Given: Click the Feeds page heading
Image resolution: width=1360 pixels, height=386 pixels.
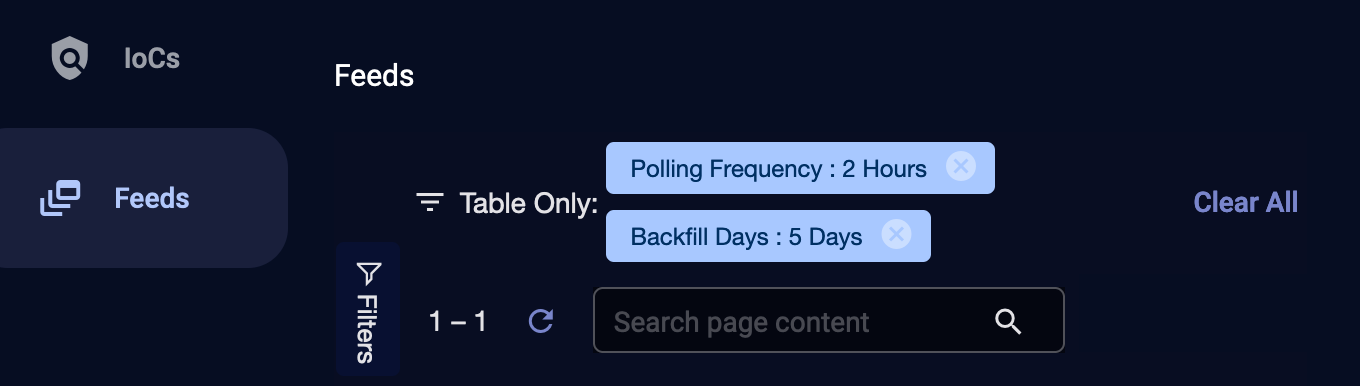Looking at the screenshot, I should 374,75.
